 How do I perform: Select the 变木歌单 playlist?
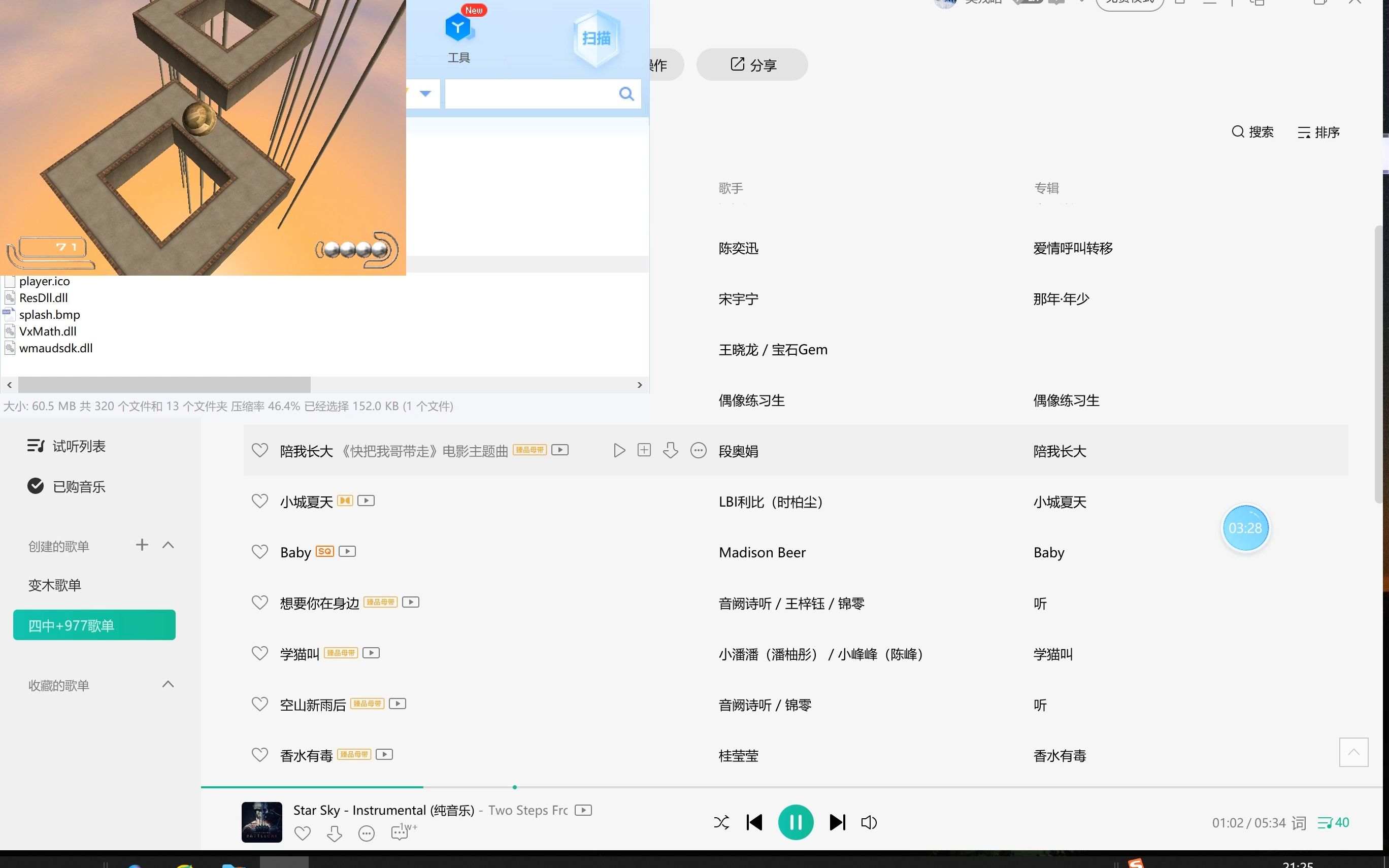[x=55, y=585]
